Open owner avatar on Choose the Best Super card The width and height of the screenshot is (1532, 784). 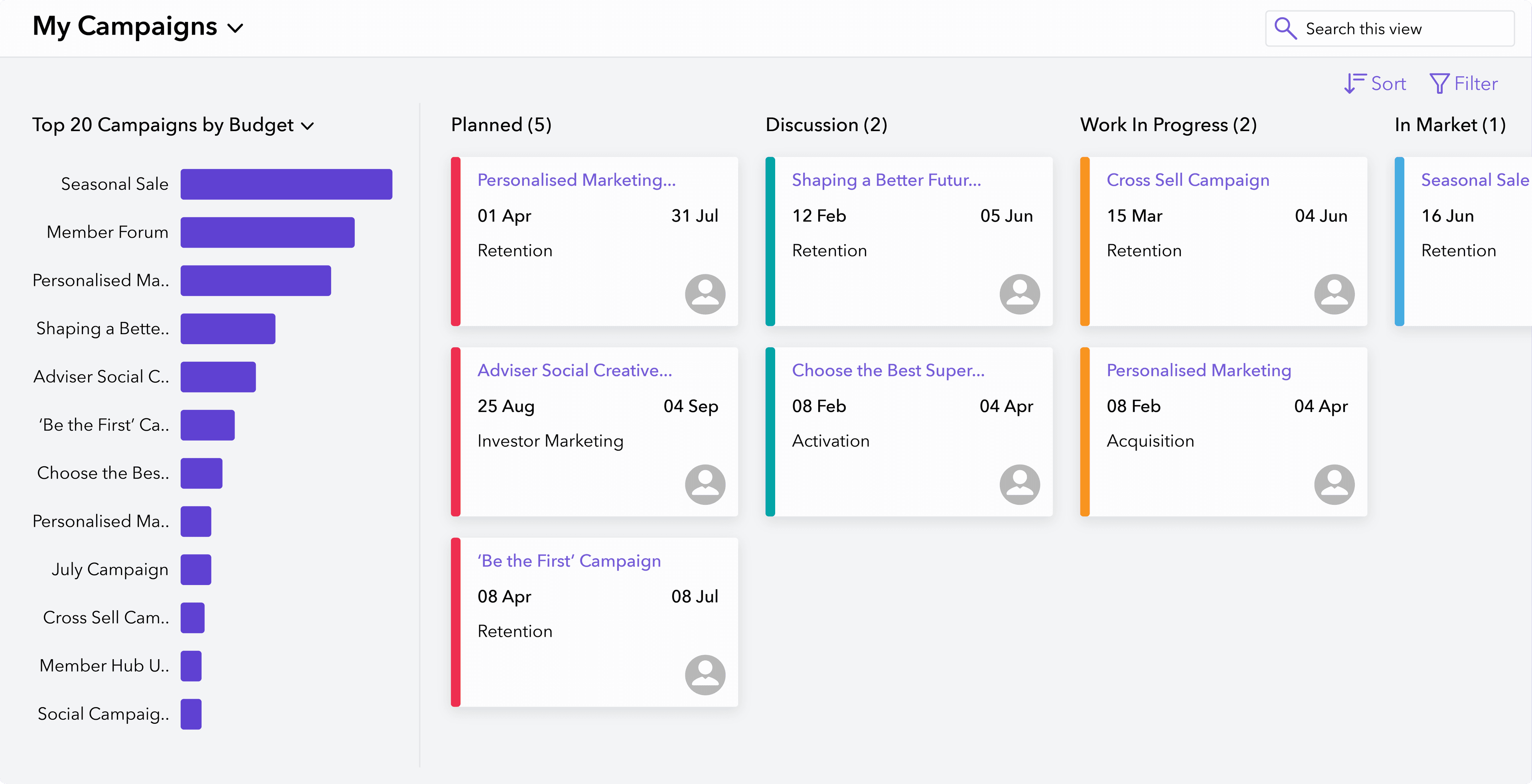(1019, 485)
